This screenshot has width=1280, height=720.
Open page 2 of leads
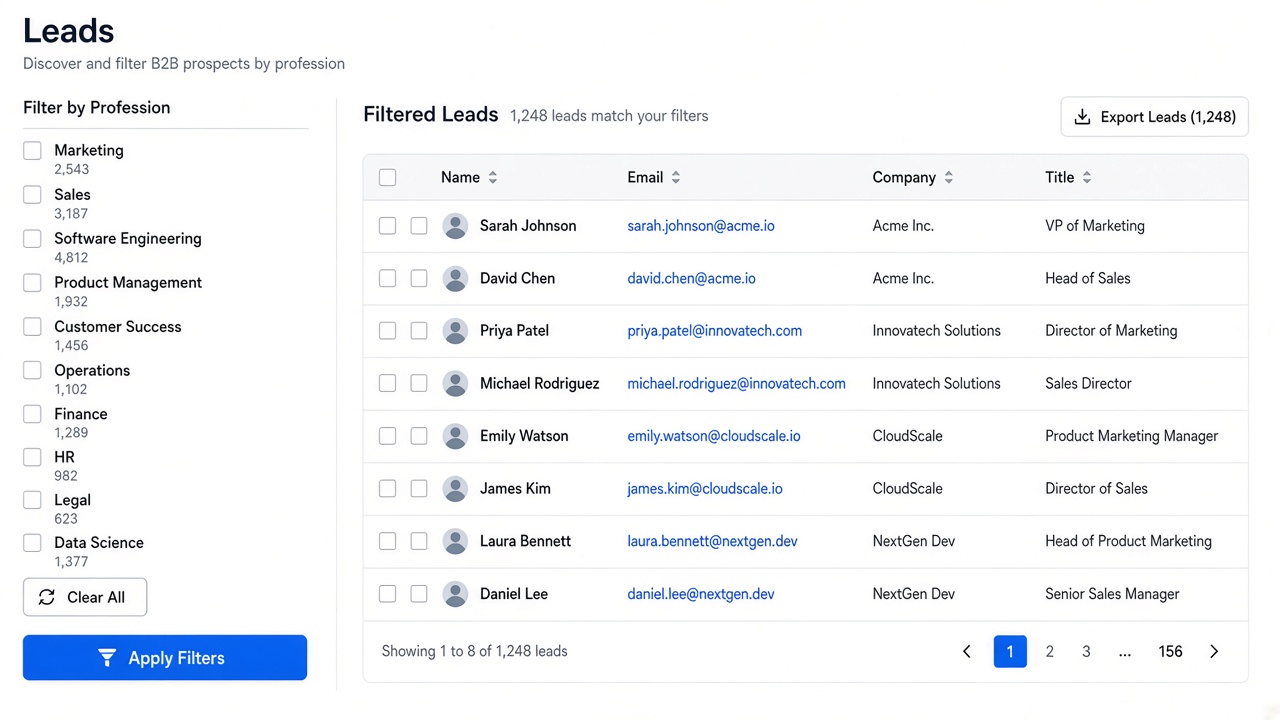pos(1049,652)
